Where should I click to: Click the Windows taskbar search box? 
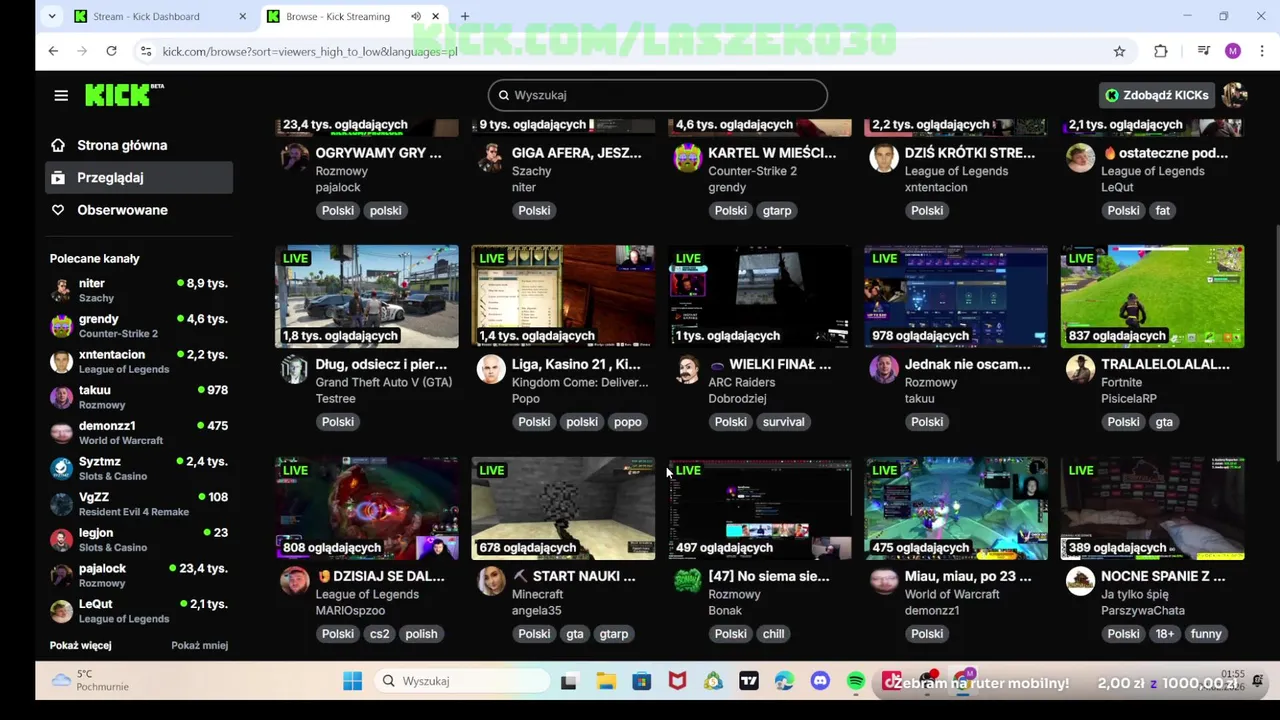coord(463,681)
